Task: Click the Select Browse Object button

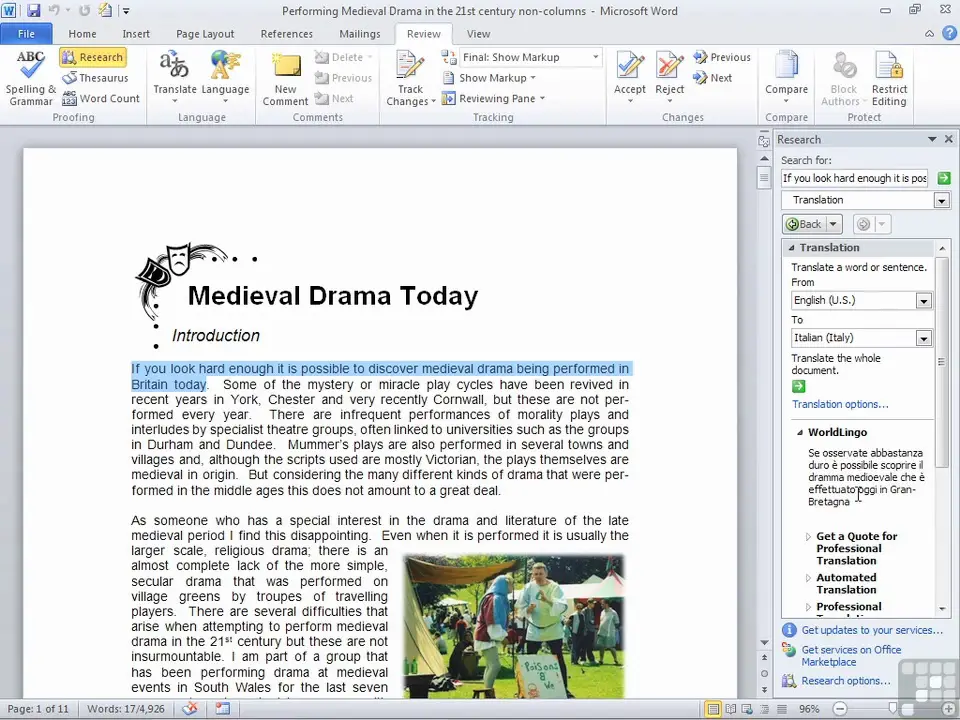Action: pos(764,673)
